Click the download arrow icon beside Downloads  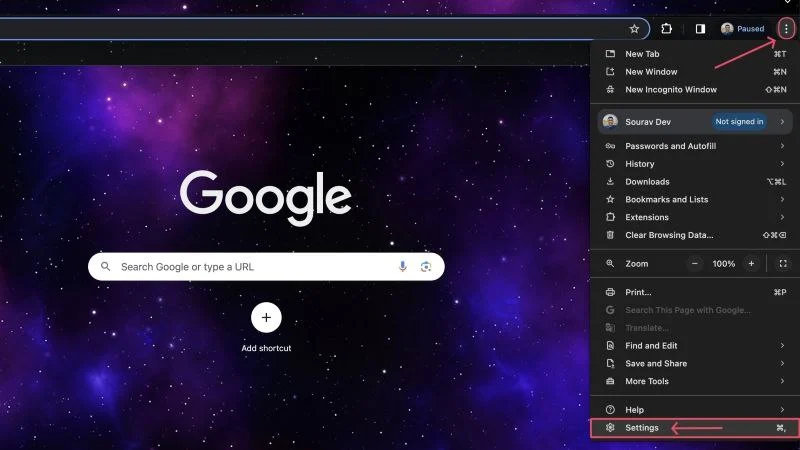tap(610, 182)
